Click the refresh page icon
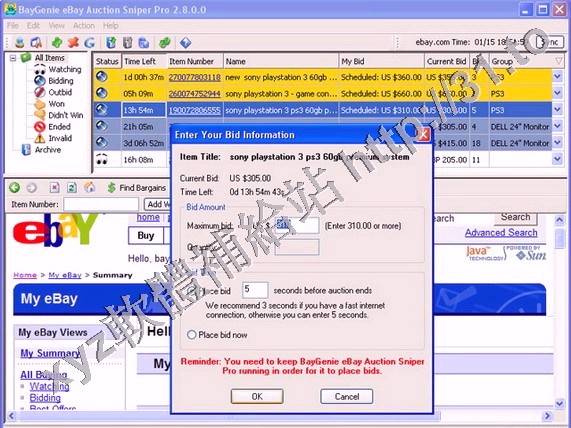571x428 pixels. [x=72, y=188]
